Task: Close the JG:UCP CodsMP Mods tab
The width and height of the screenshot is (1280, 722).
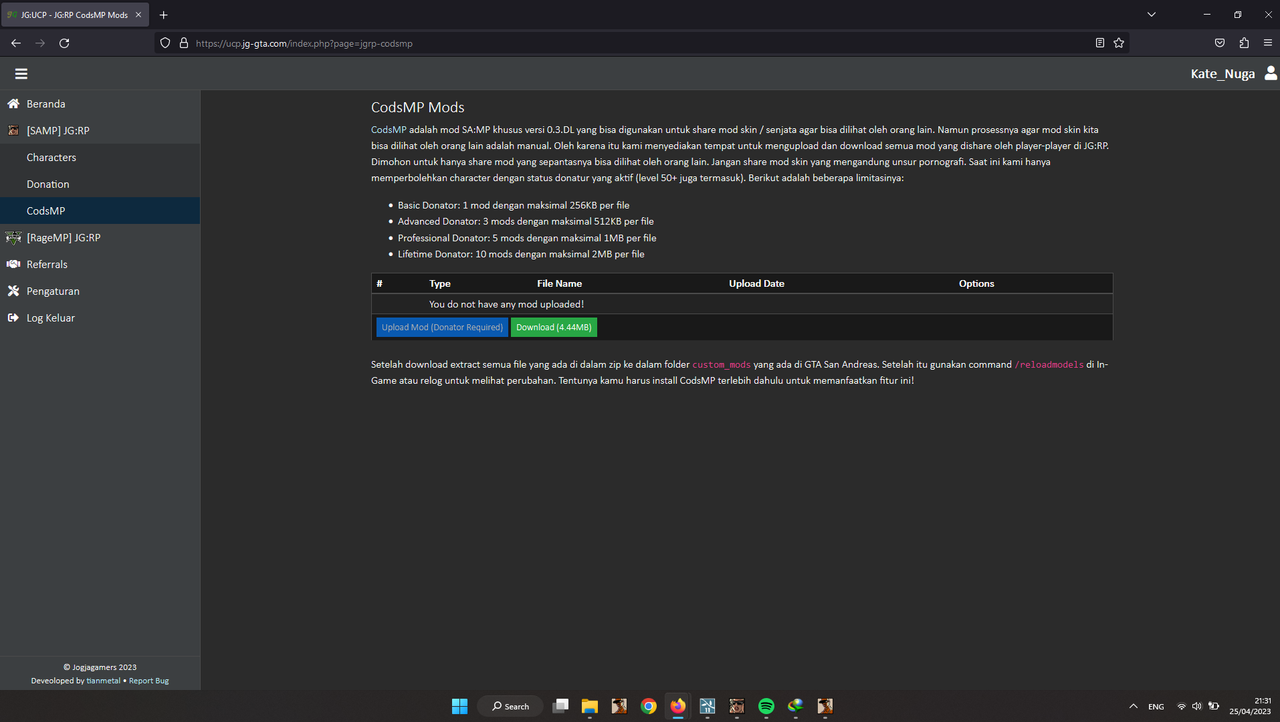Action: pyautogui.click(x=138, y=15)
